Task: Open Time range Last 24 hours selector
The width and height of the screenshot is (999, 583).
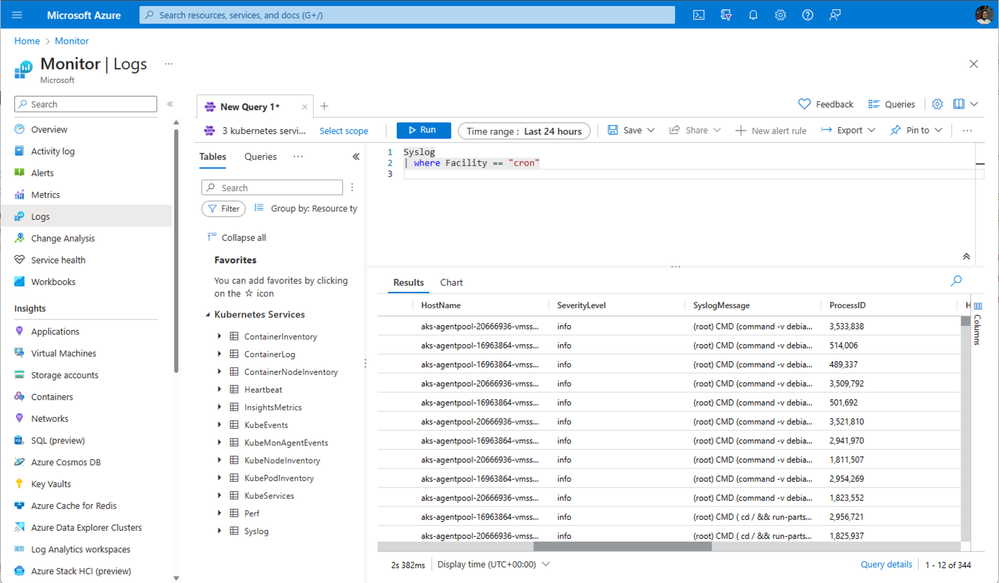Action: (x=524, y=131)
